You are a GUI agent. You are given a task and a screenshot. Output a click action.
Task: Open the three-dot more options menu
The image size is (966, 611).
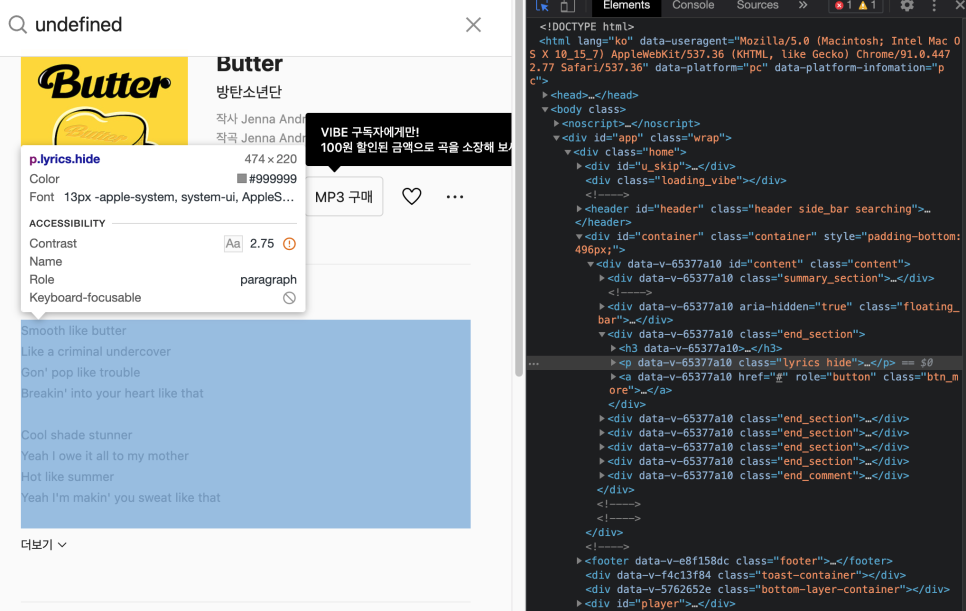455,196
